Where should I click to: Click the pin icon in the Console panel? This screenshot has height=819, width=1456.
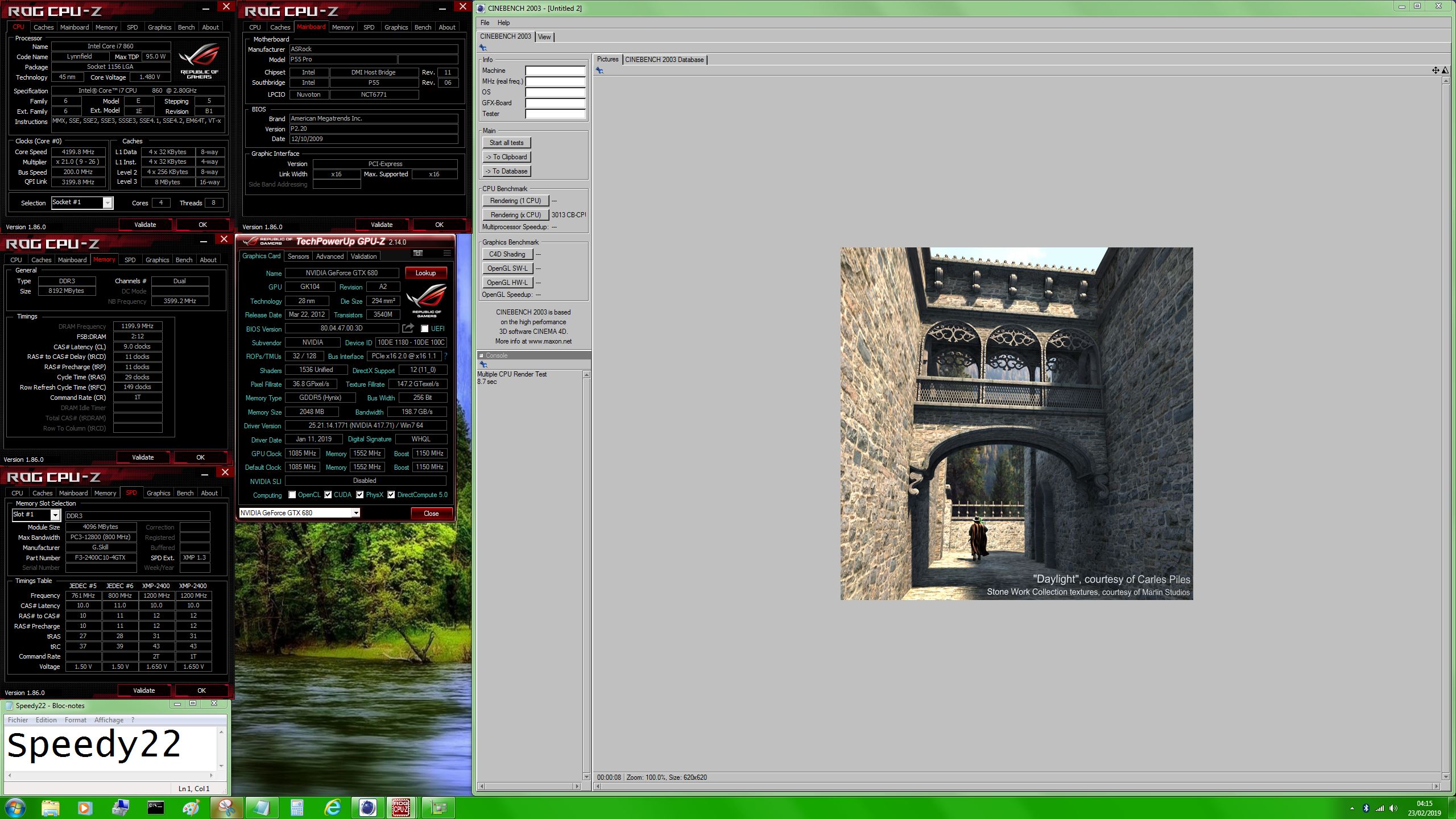[483, 365]
